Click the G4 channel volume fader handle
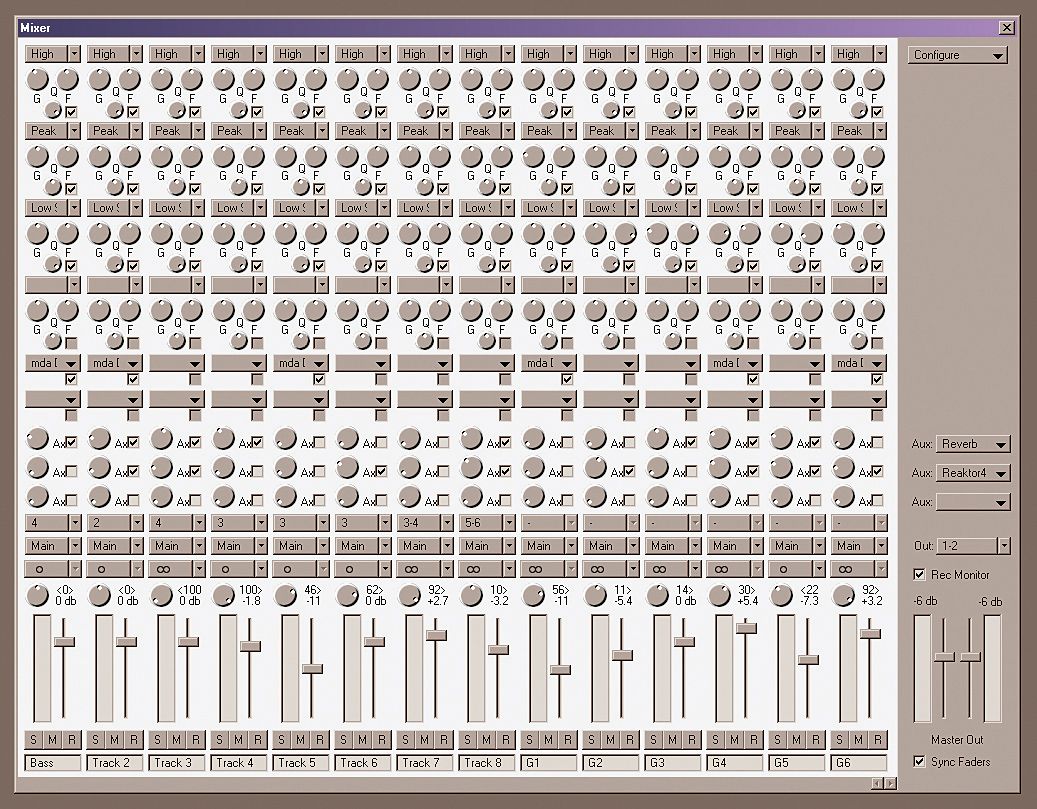The height and width of the screenshot is (809, 1037). [747, 628]
